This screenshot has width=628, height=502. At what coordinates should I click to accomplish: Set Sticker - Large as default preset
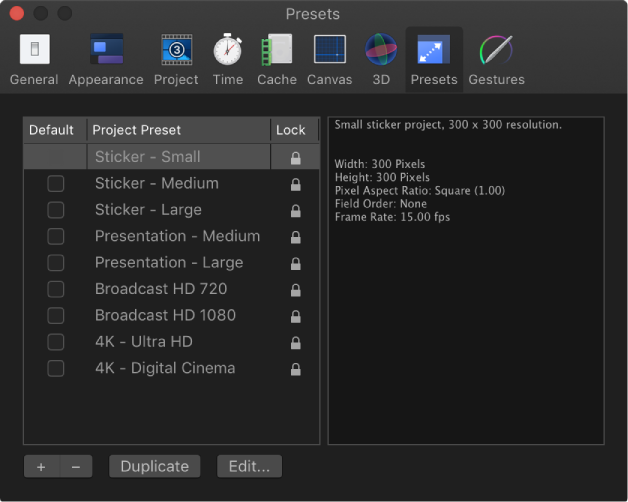pyautogui.click(x=56, y=210)
